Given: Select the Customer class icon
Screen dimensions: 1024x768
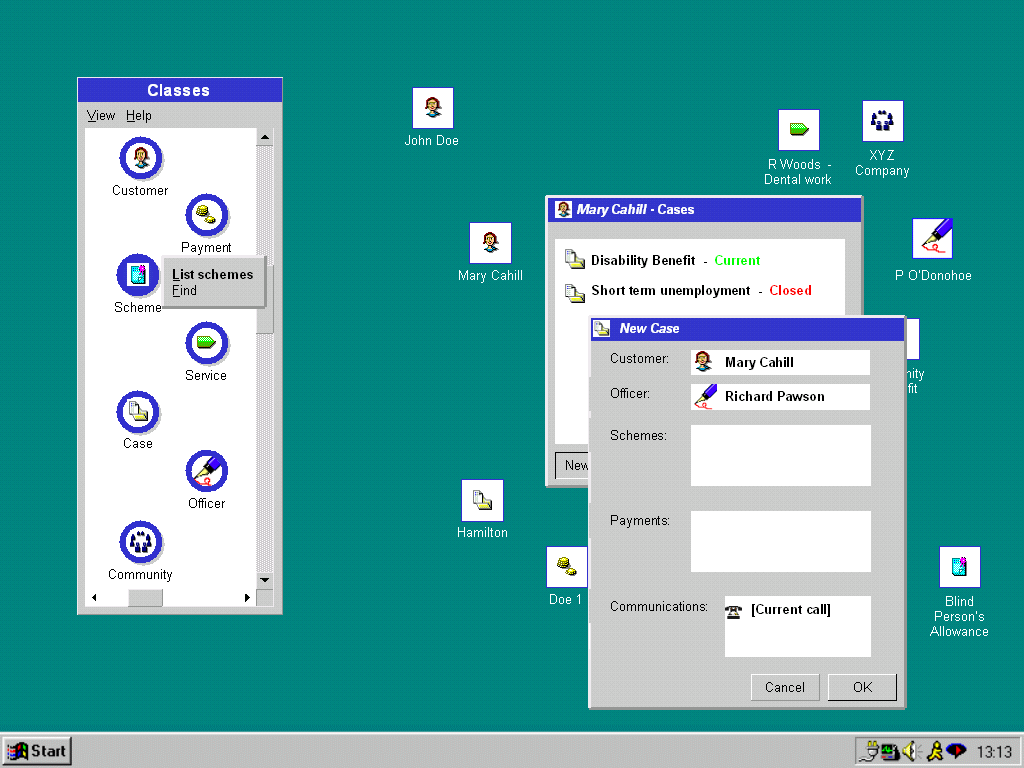Looking at the screenshot, I should 141,159.
